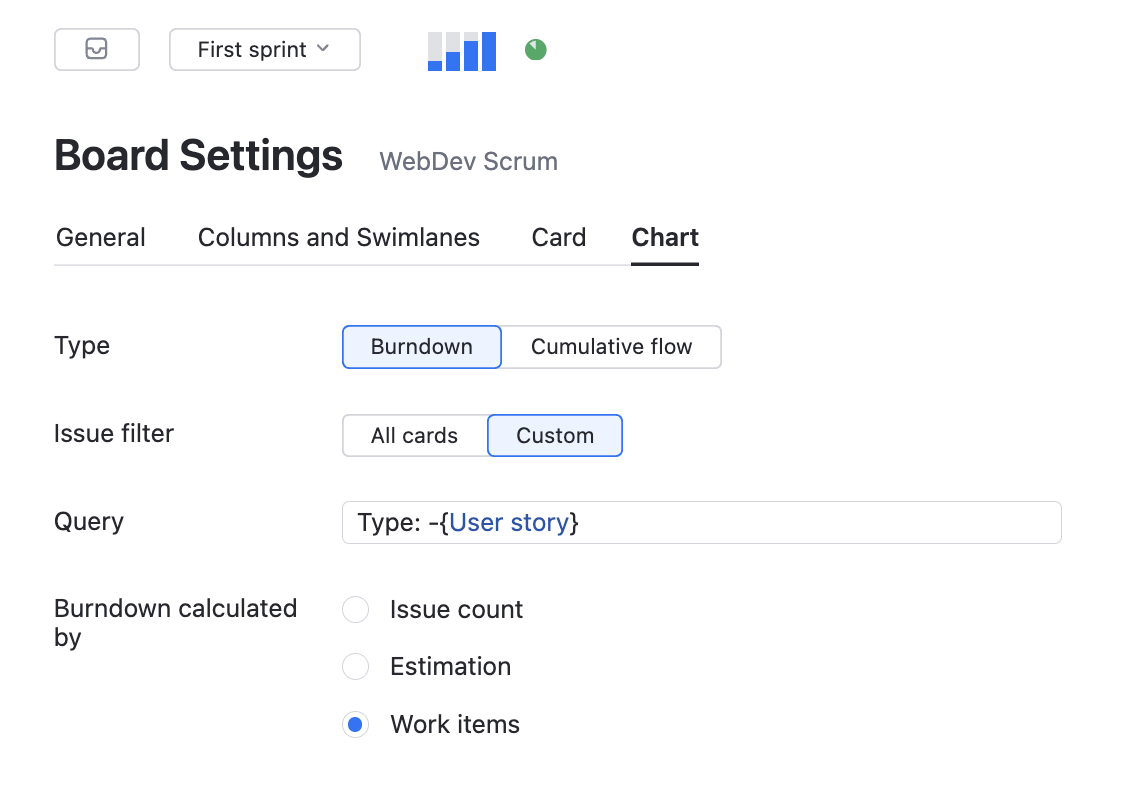Viewport: 1148px width, 808px height.
Task: Click the User story value in query
Action: [x=510, y=523]
